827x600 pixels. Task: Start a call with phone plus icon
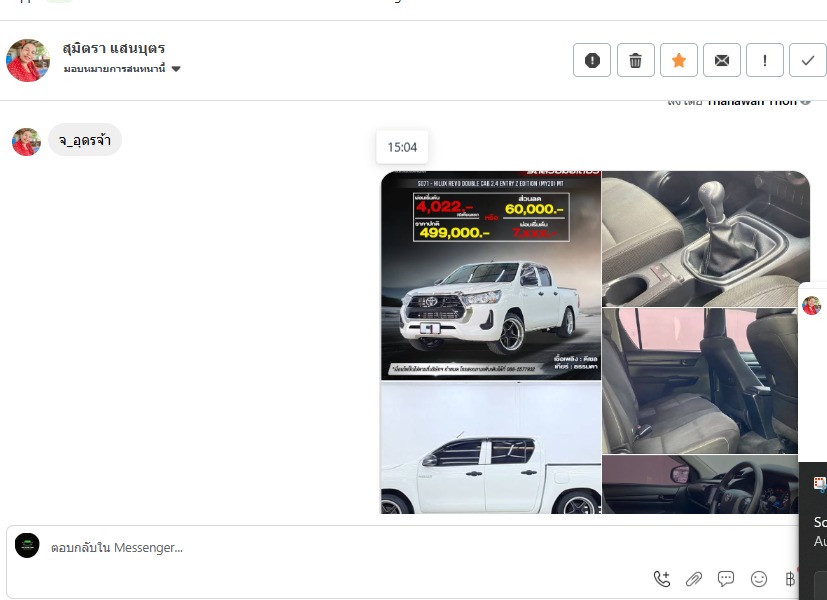coord(662,579)
